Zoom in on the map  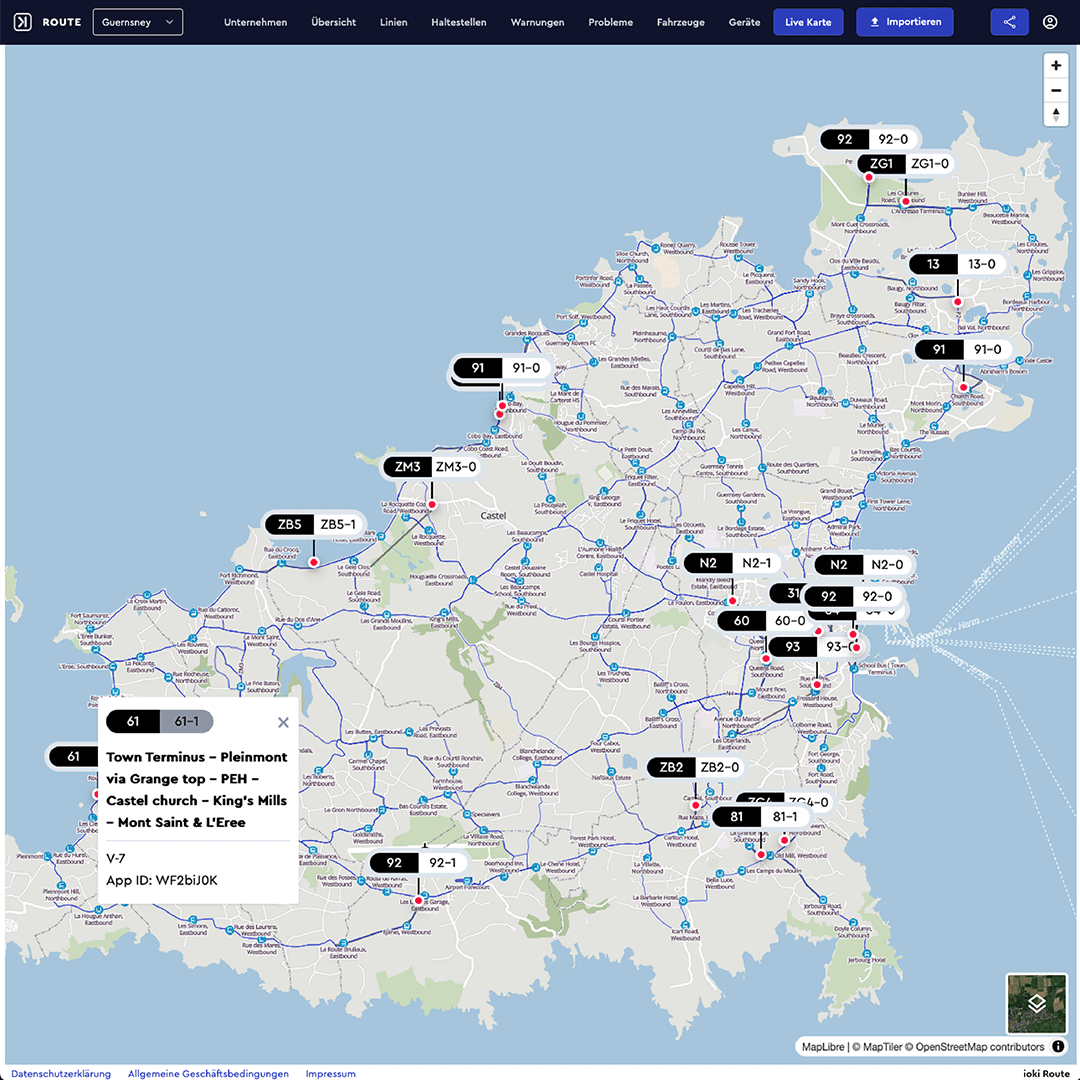pyautogui.click(x=1056, y=66)
